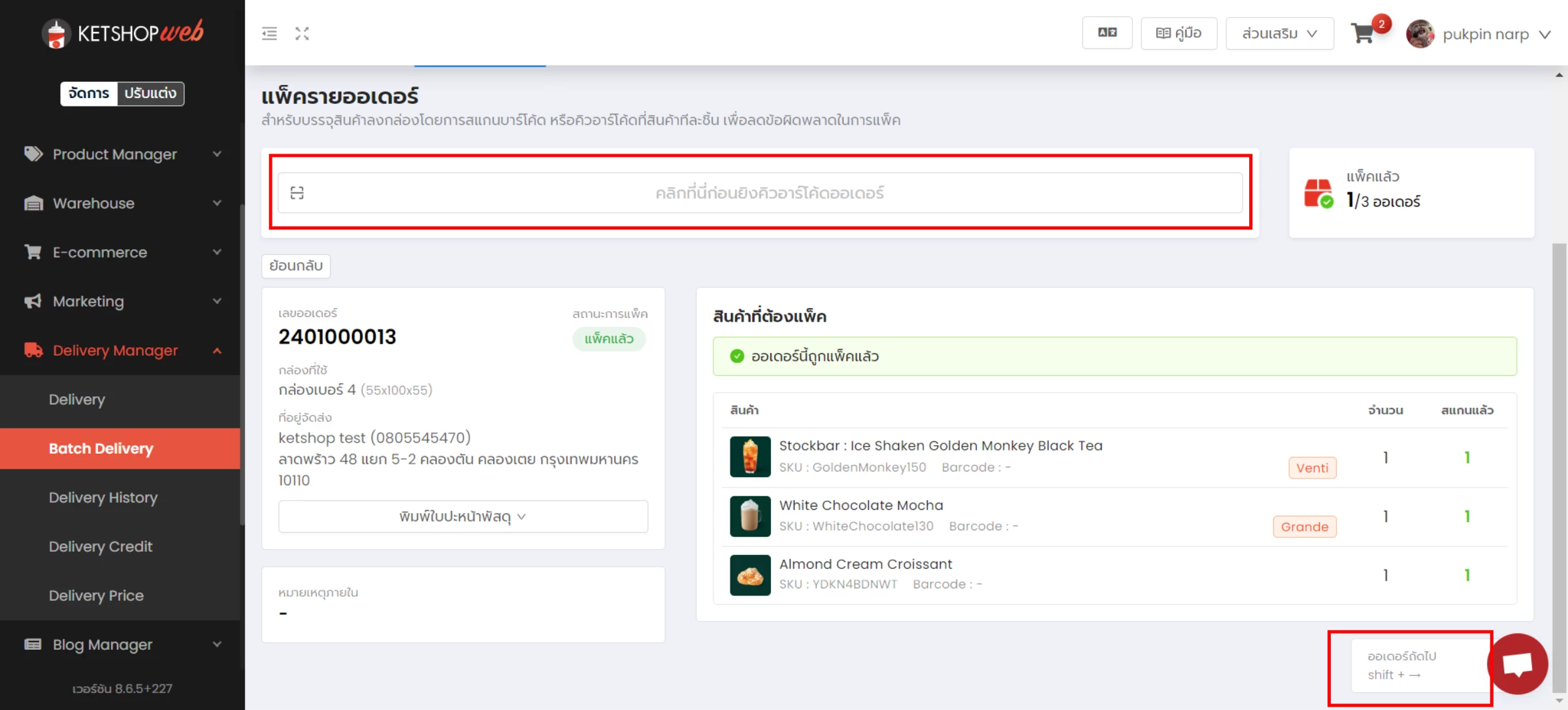Focus the QR code order scan field
Viewport: 1568px width, 710px height.
coord(760,193)
